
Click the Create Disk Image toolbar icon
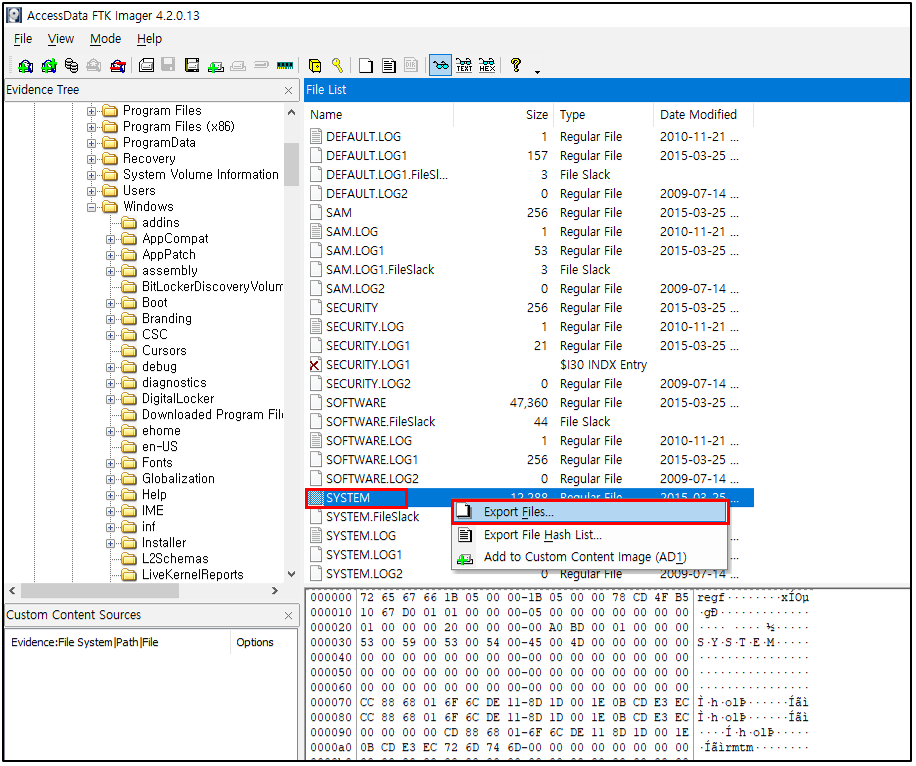pyautogui.click(x=146, y=65)
